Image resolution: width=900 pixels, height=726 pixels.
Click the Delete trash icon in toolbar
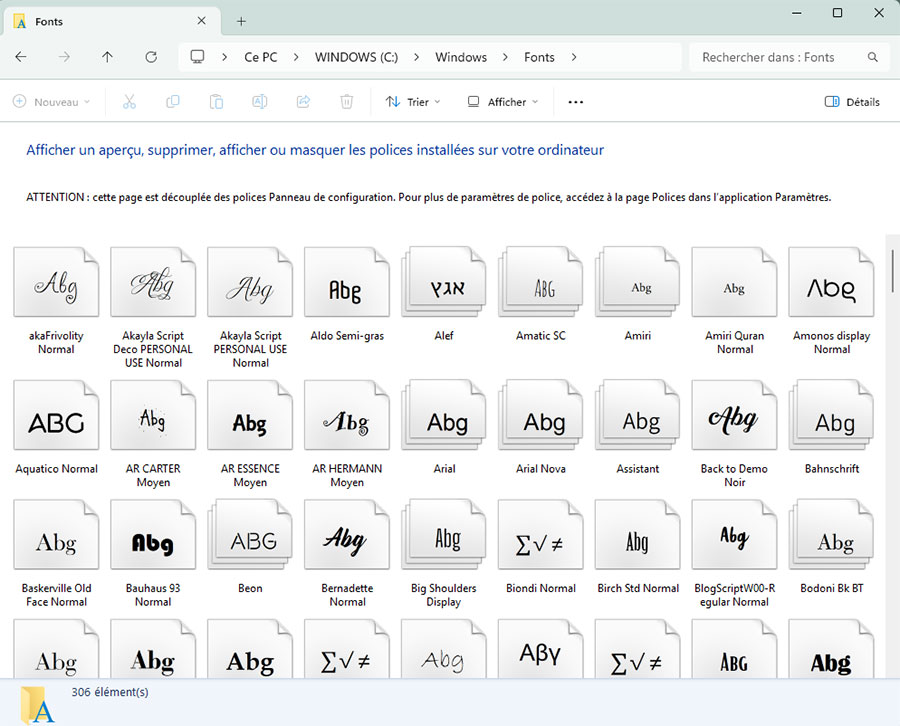tap(346, 102)
